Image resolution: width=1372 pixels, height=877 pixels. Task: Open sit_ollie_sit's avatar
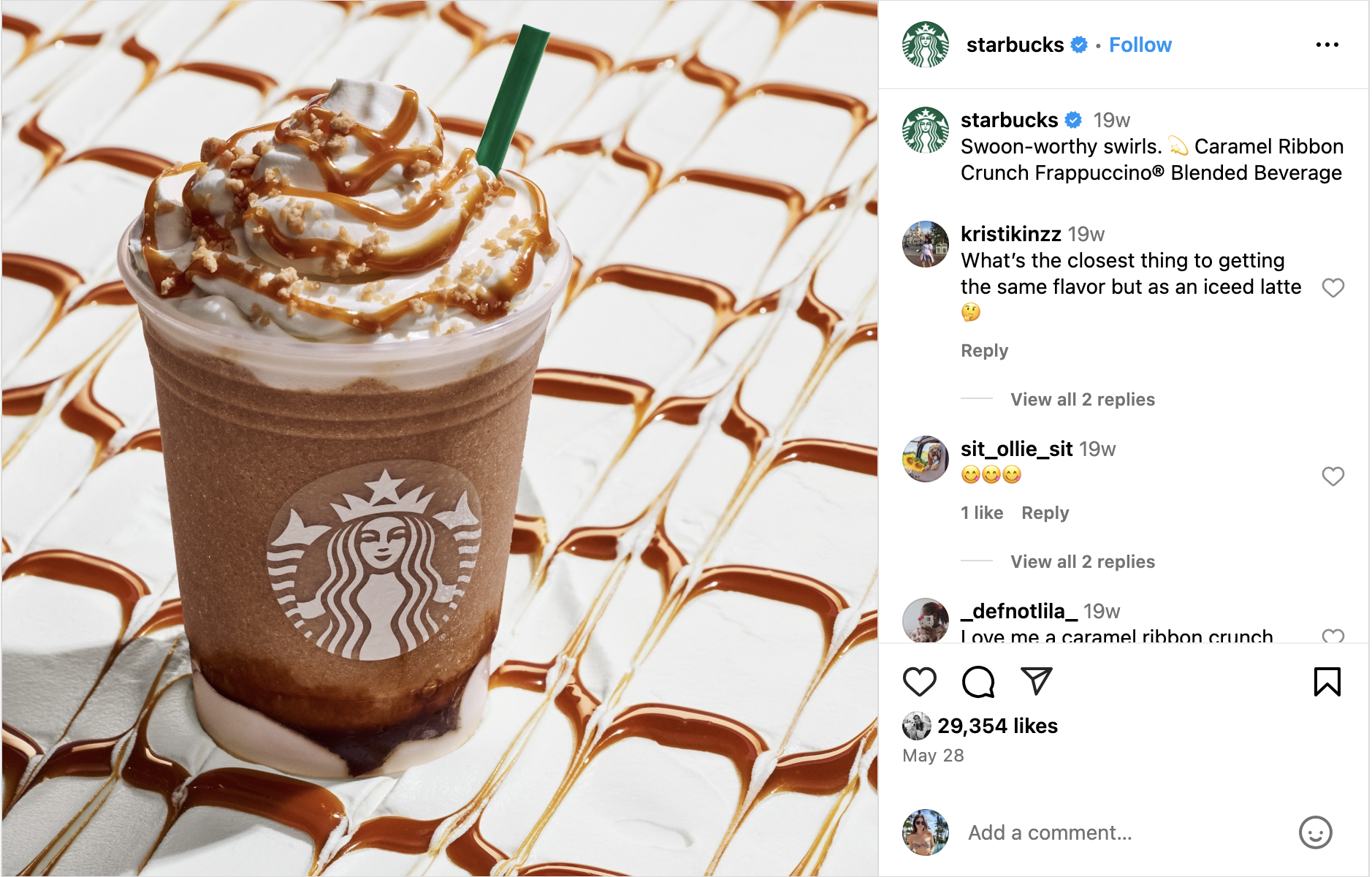[x=926, y=459]
